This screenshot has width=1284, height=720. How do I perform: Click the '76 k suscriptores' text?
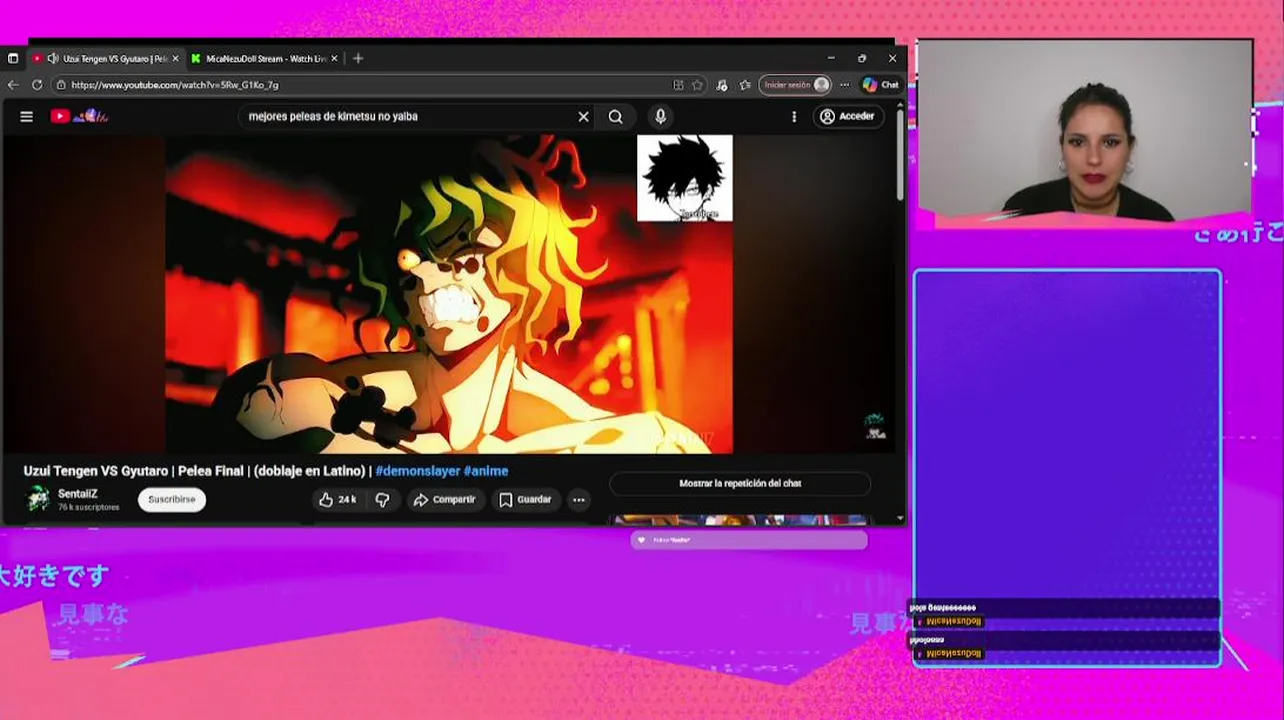pyautogui.click(x=89, y=508)
